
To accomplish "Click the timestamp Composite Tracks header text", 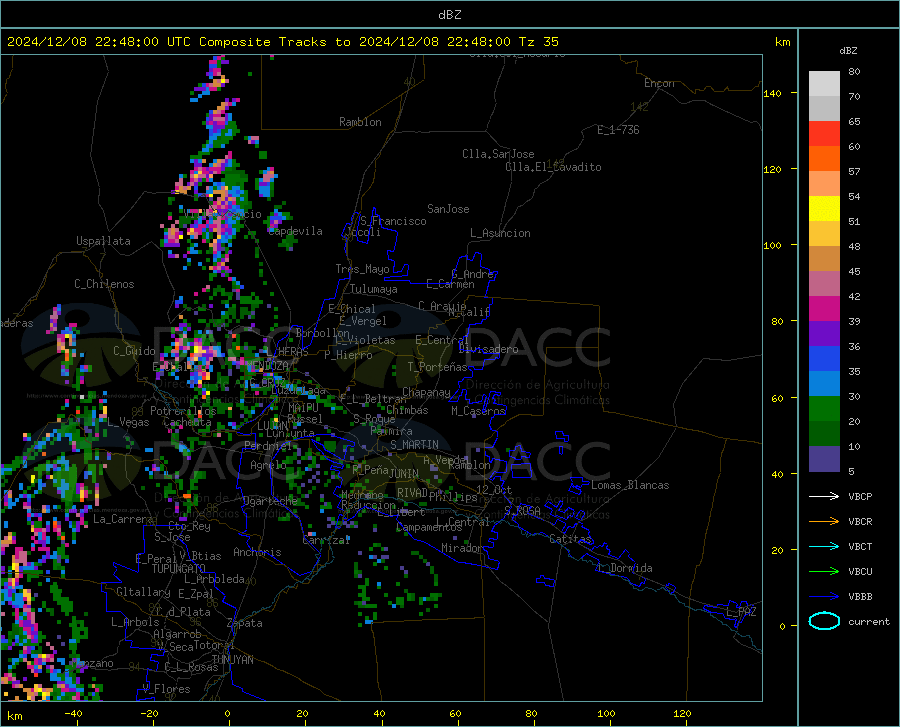I will (x=283, y=42).
